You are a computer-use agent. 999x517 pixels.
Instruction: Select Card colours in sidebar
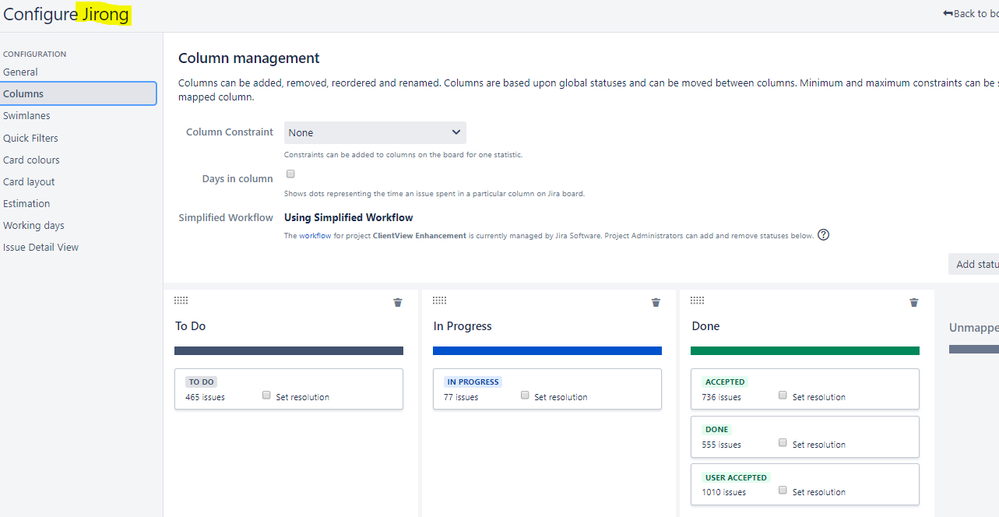click(31, 159)
